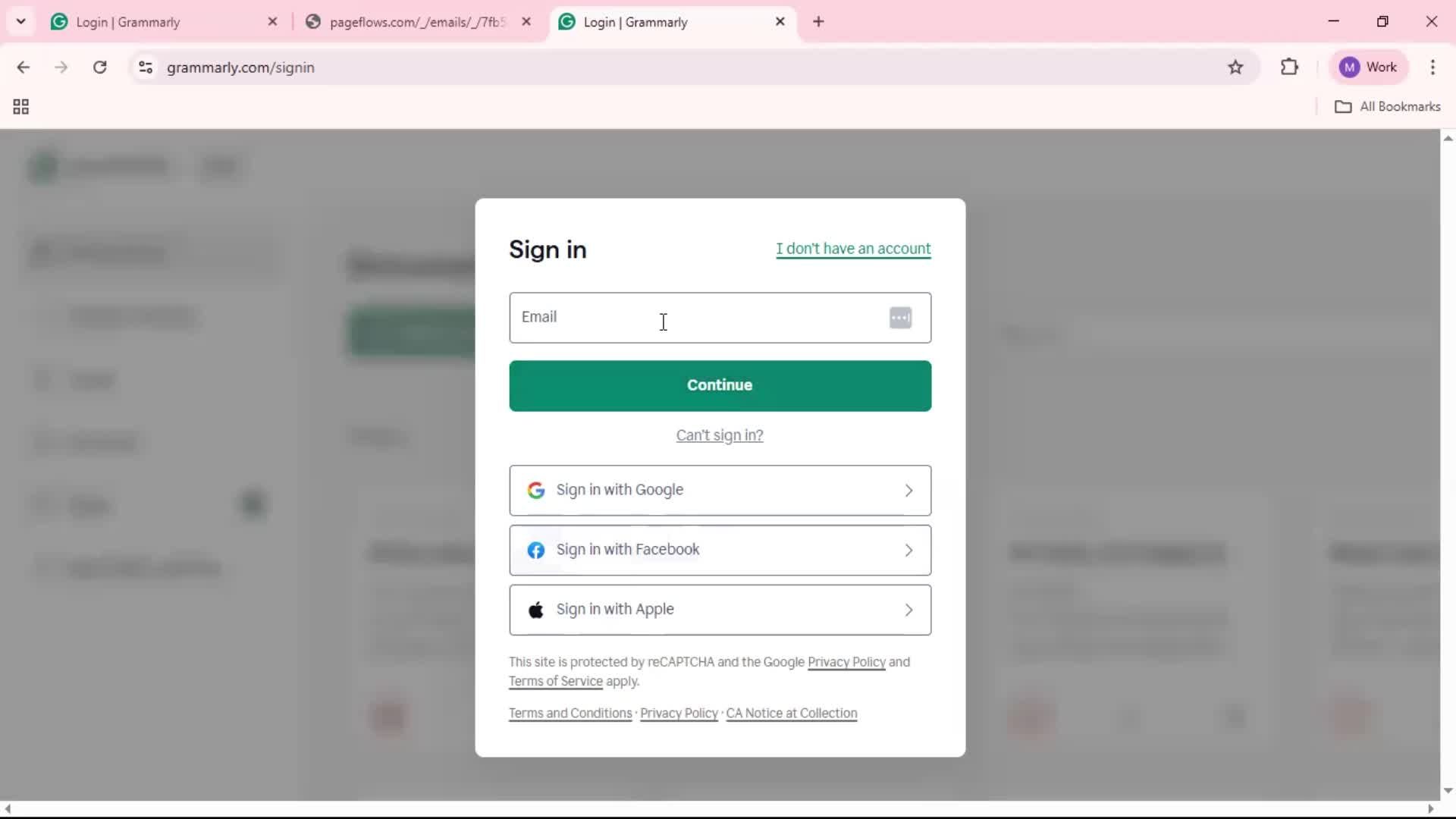
Task: Open the Chrome three-dot menu
Action: [x=1432, y=67]
